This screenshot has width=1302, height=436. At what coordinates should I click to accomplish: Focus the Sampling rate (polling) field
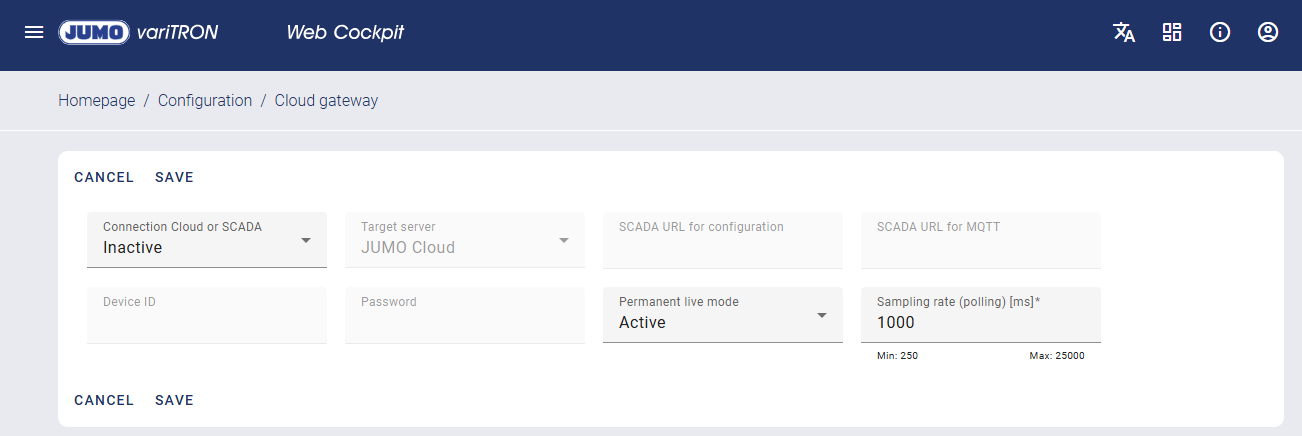pos(981,322)
